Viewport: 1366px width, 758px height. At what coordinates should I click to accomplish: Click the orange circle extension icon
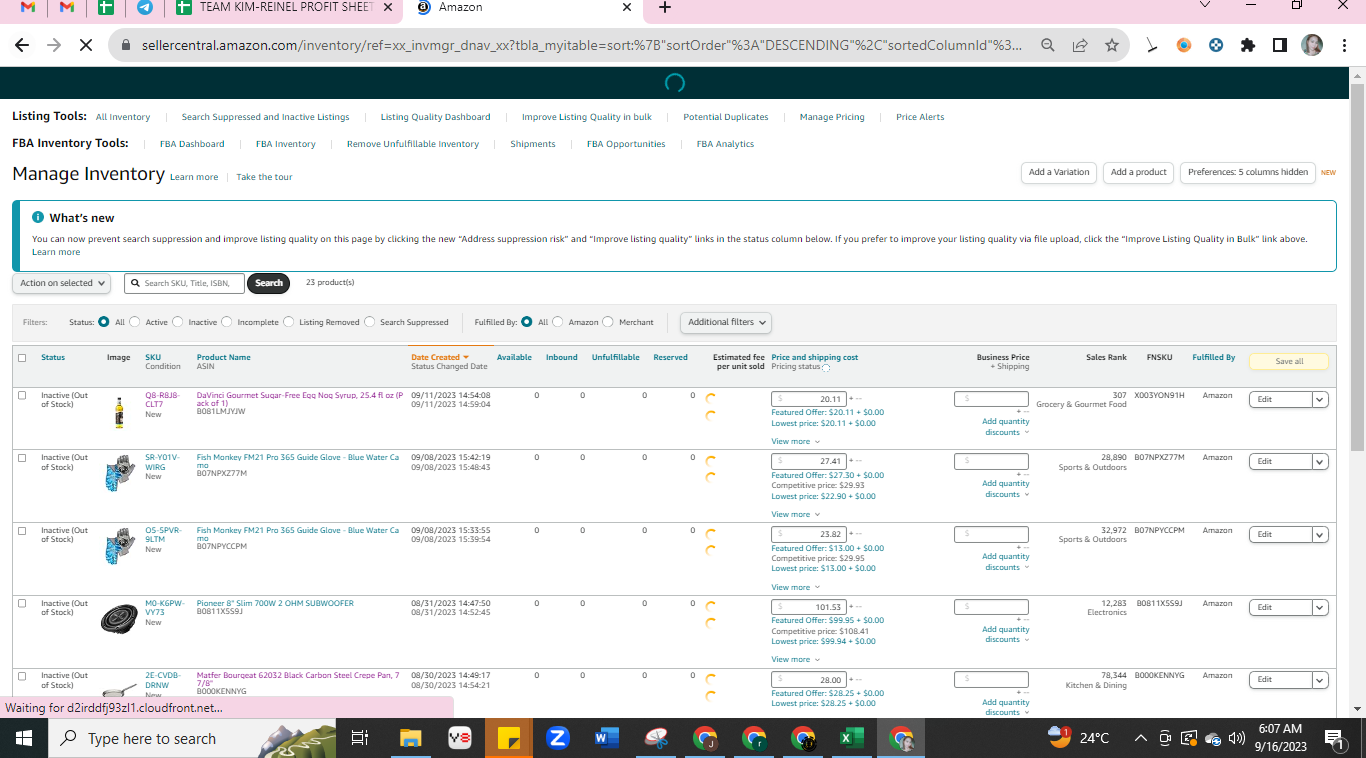pyautogui.click(x=1184, y=45)
